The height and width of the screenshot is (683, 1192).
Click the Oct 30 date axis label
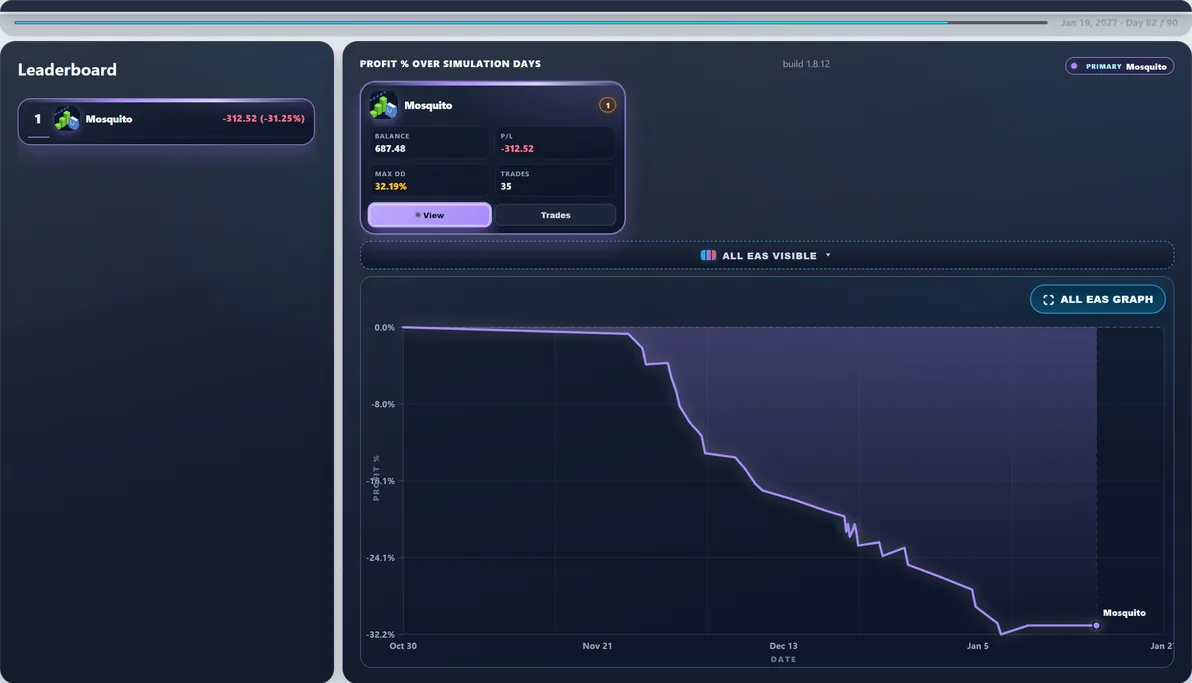point(403,646)
